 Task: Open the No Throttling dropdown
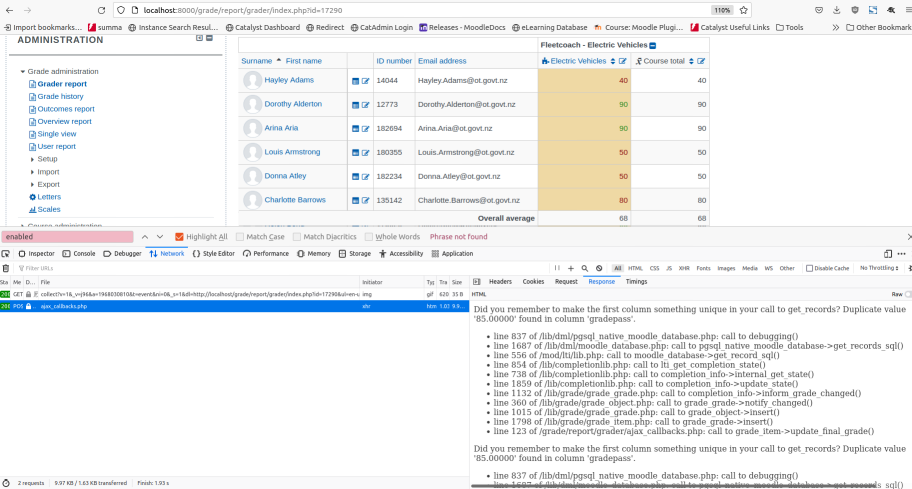879,268
